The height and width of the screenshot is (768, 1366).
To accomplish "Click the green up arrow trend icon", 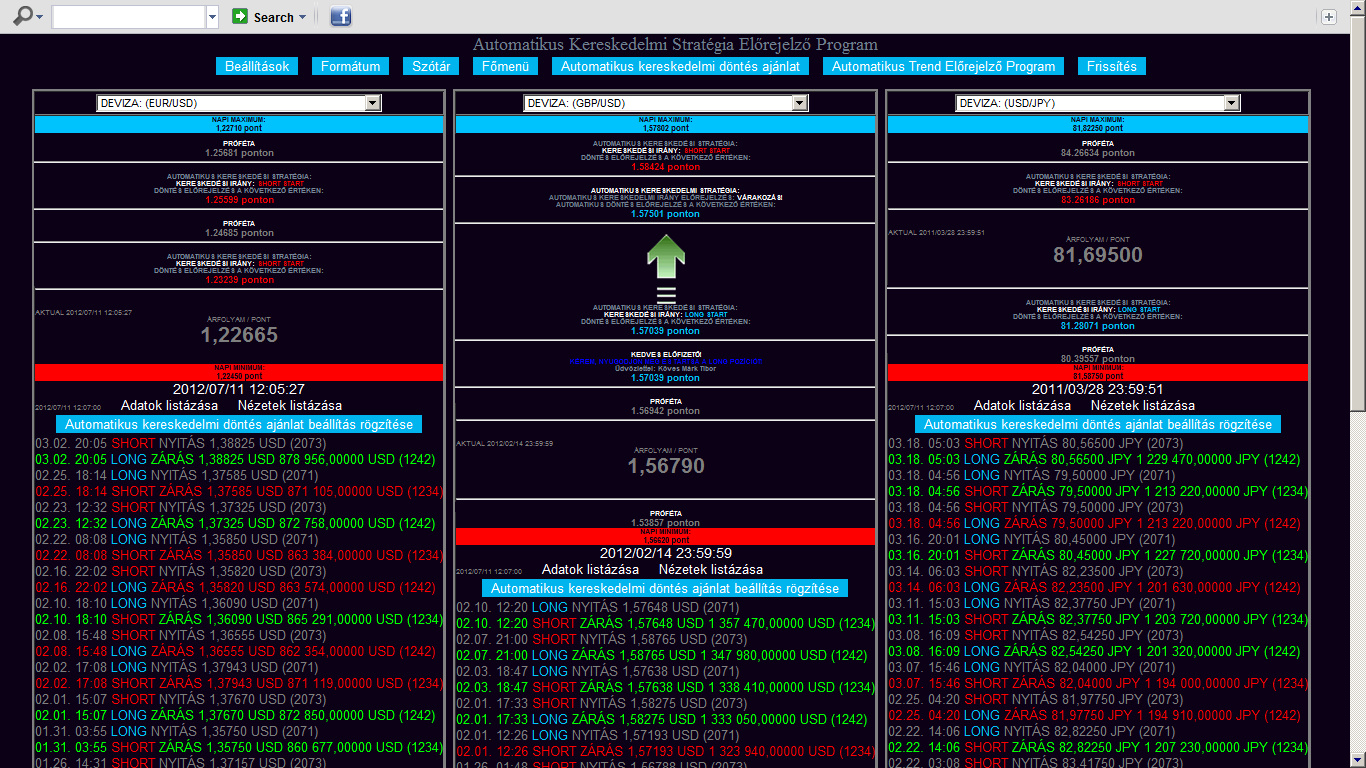I will point(666,255).
